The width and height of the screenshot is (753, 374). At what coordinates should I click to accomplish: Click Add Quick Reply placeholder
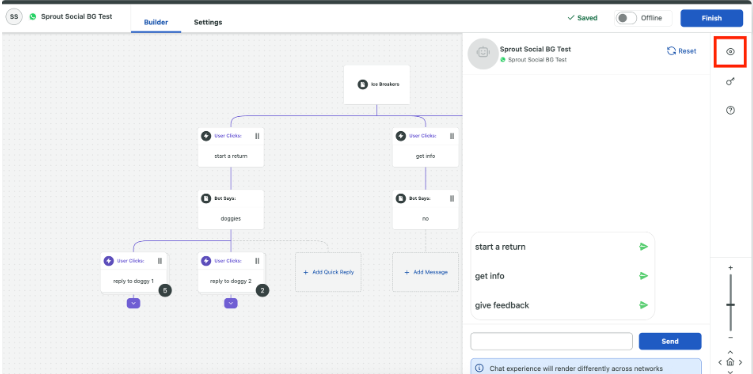click(x=328, y=272)
